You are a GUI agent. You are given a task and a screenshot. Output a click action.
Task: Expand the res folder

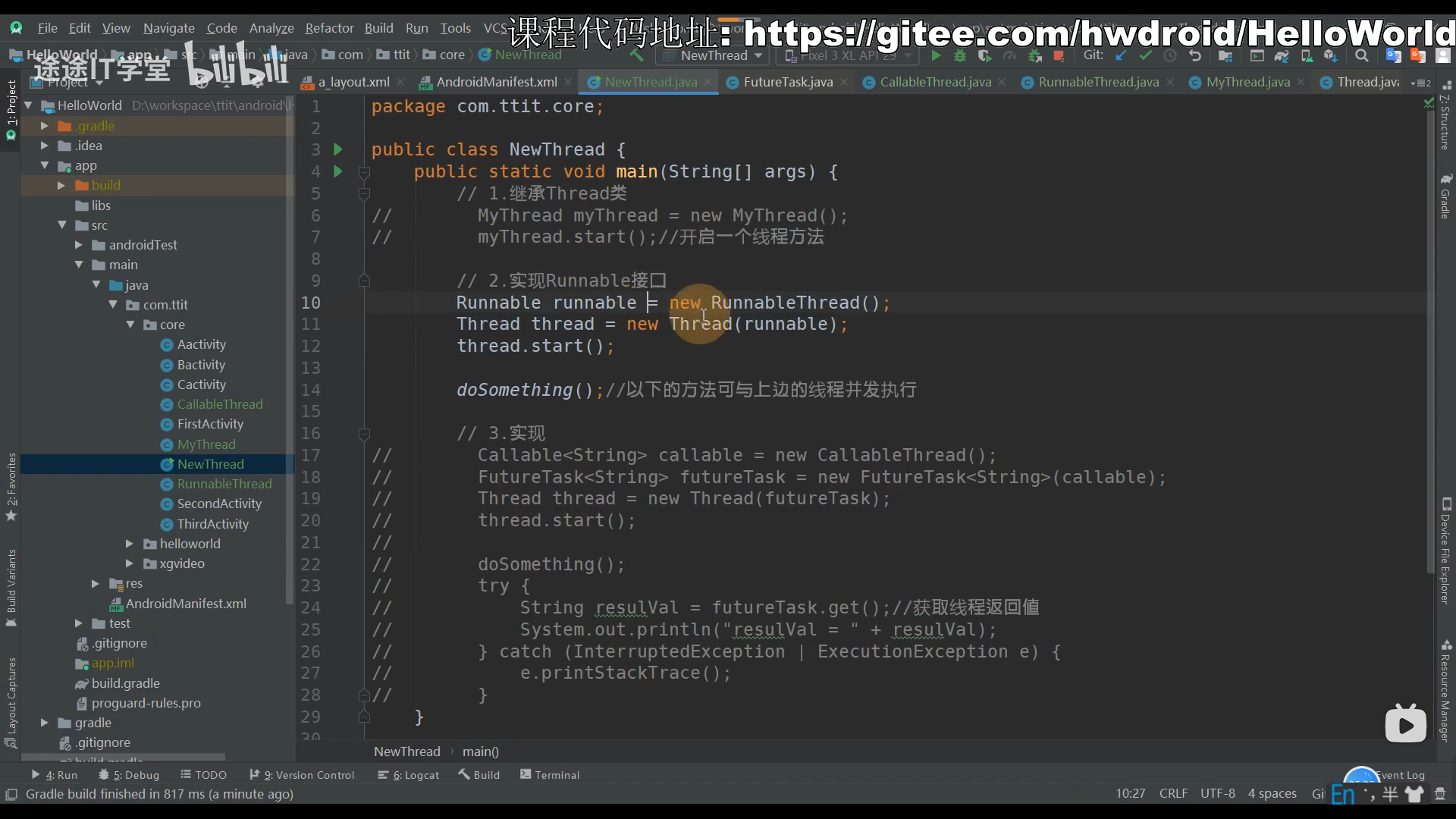tap(95, 583)
